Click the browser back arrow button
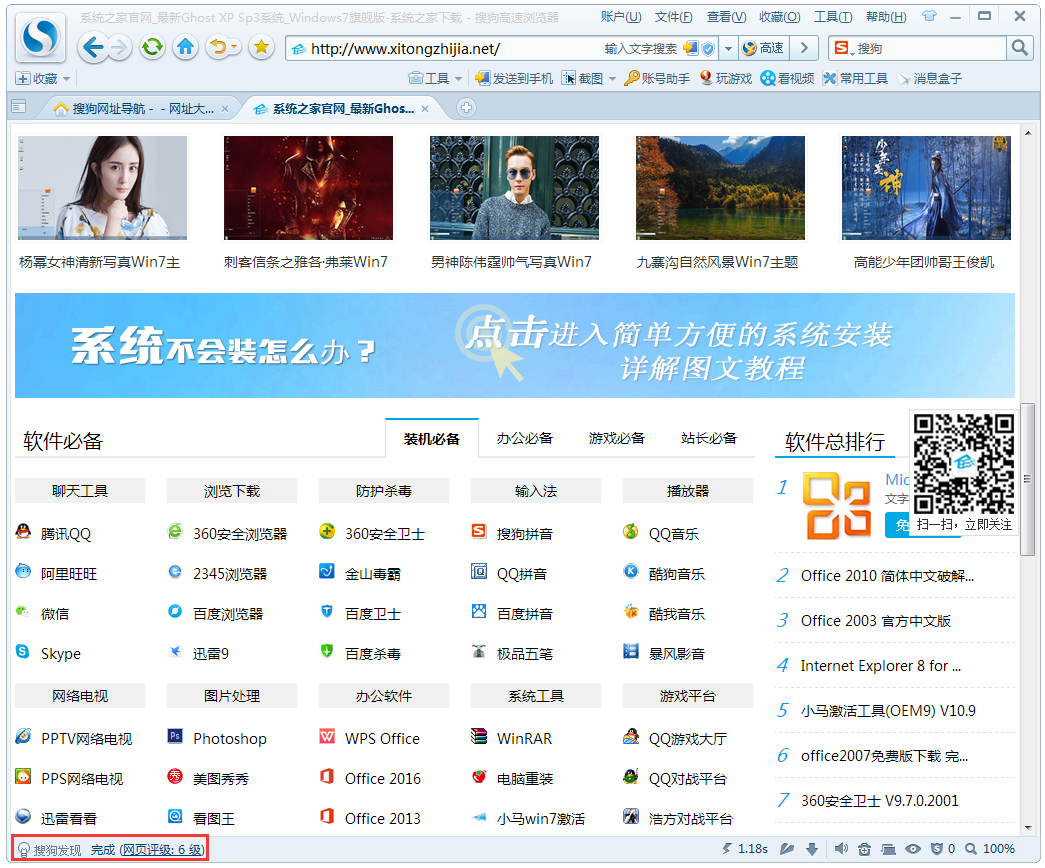The height and width of the screenshot is (868, 1045). click(x=92, y=47)
